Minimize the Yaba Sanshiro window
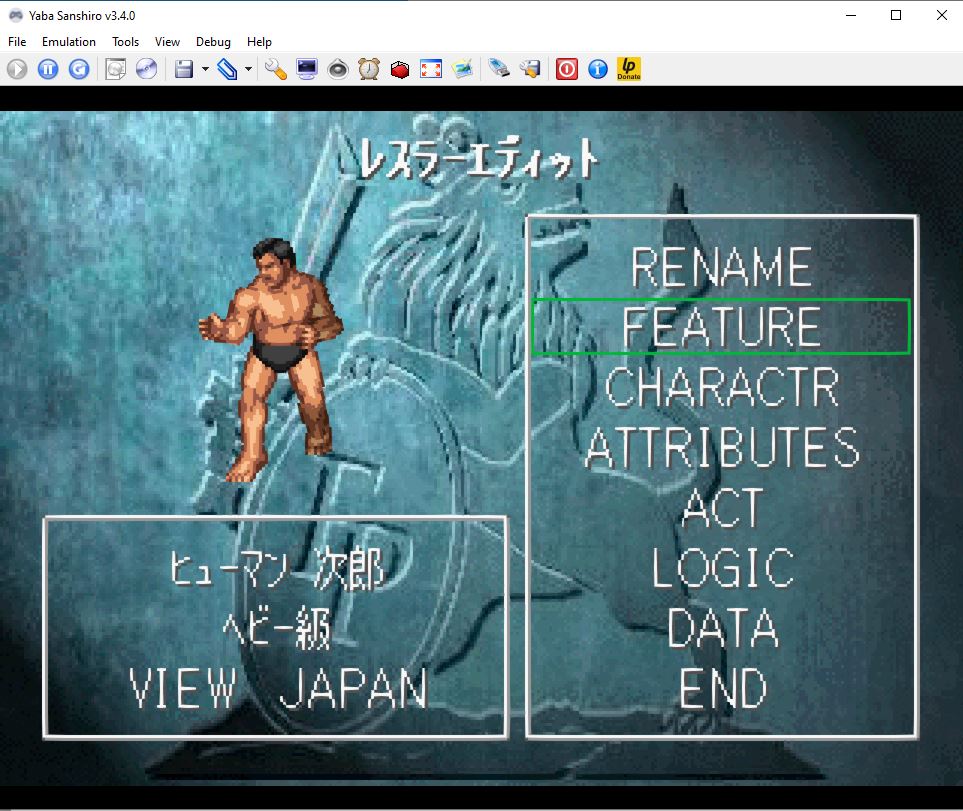 coord(851,15)
